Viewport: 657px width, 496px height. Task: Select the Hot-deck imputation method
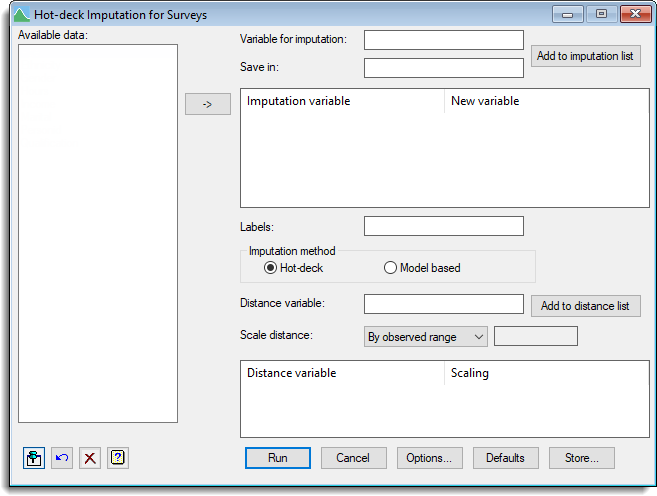(270, 268)
